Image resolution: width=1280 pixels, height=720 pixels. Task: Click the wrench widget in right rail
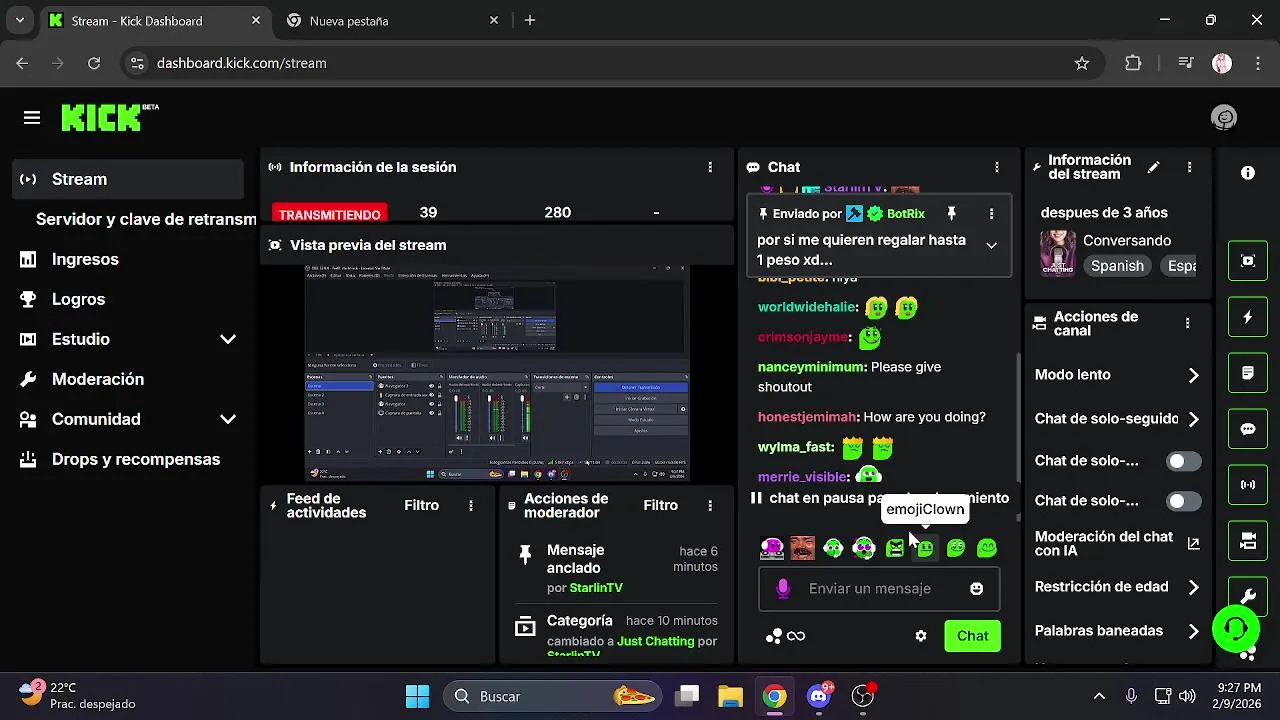1248,596
